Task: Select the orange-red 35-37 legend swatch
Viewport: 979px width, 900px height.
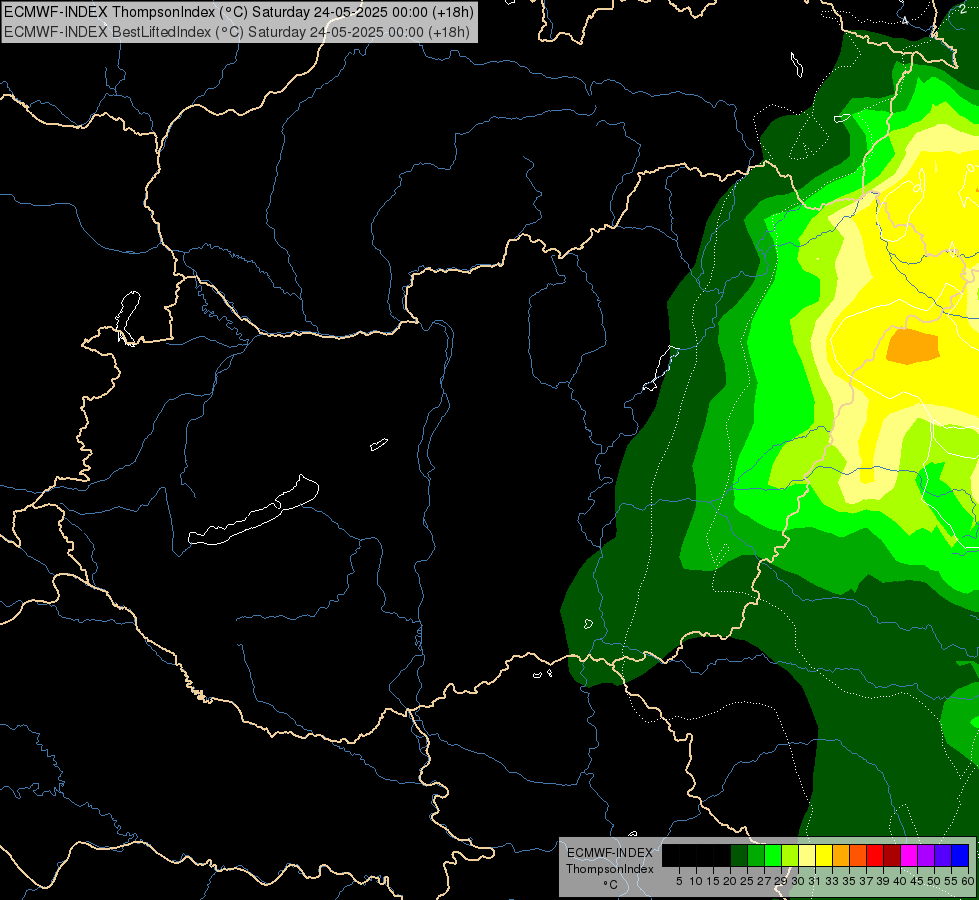Action: coord(858,855)
